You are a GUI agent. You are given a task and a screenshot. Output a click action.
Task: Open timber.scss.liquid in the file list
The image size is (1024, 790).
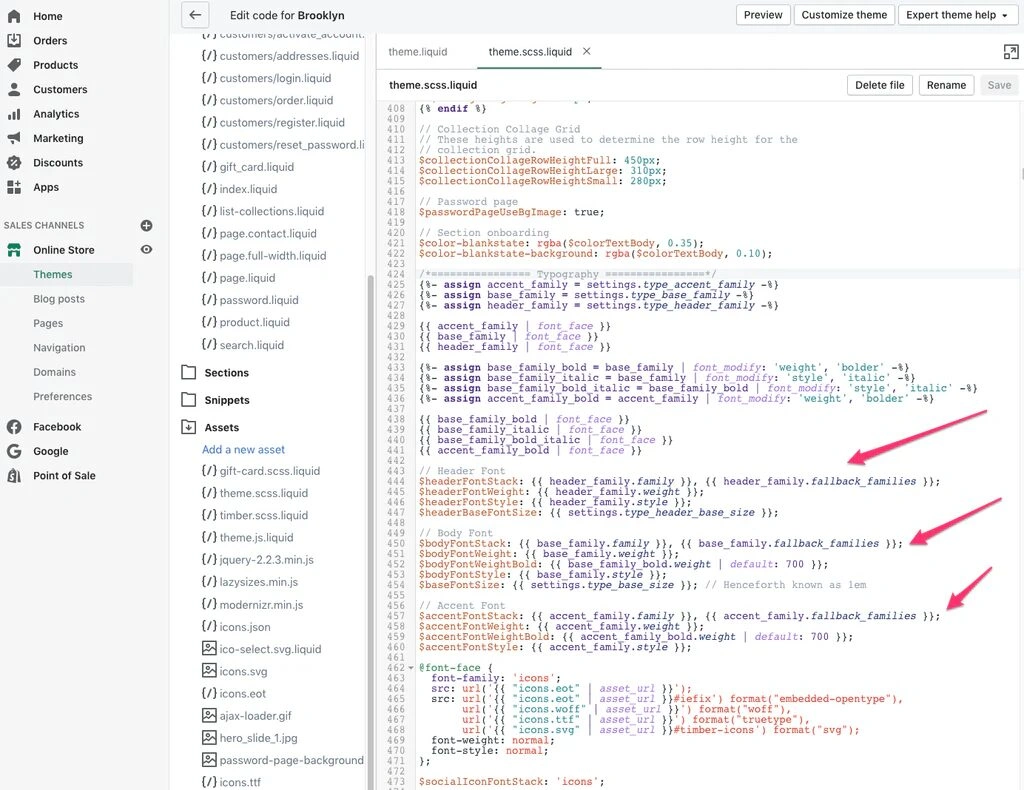coord(264,515)
